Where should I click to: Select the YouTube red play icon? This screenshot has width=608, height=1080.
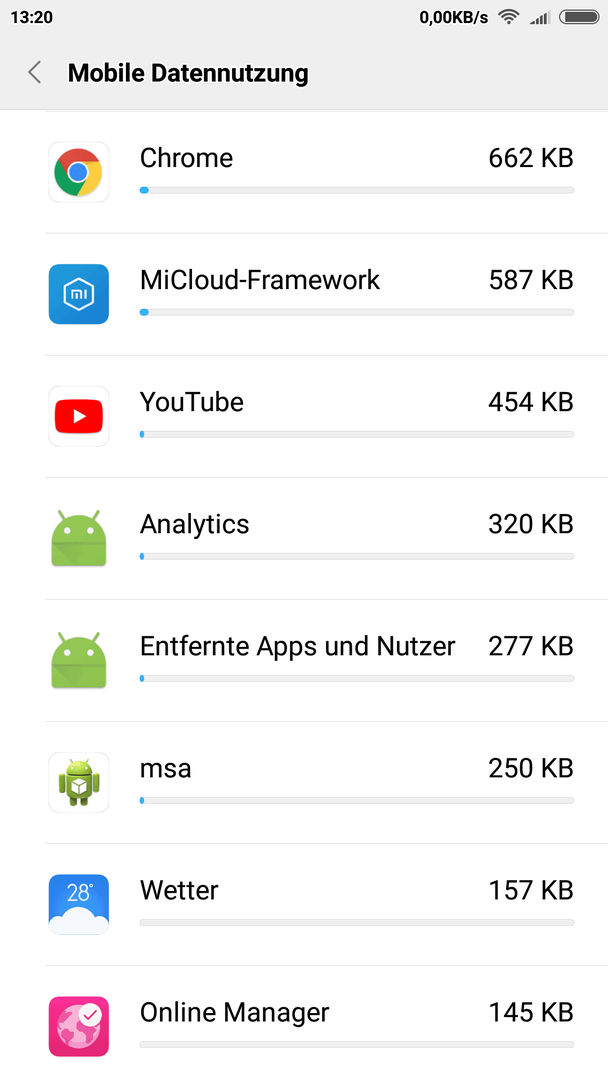click(78, 416)
